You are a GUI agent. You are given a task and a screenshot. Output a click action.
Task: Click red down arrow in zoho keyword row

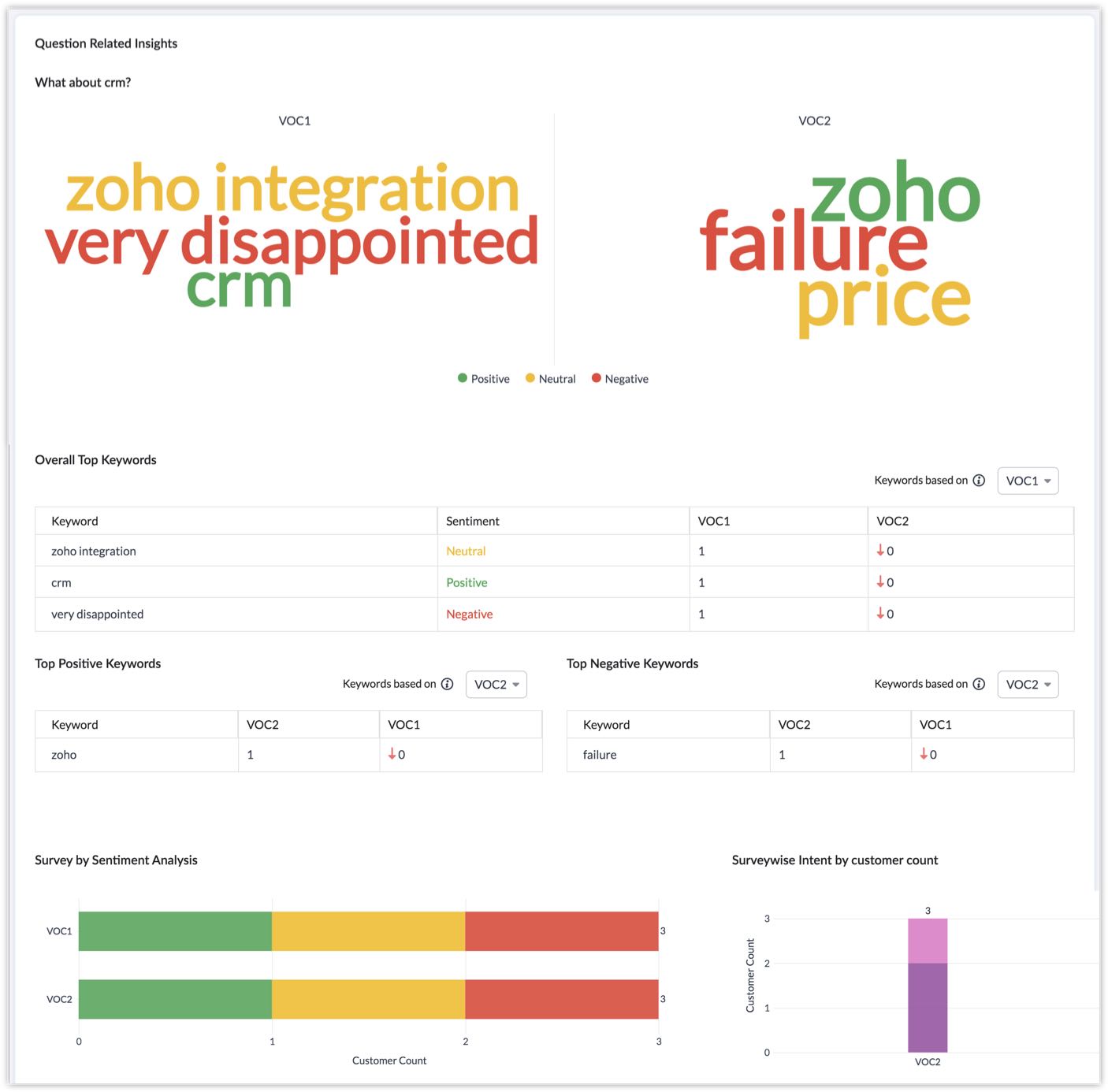392,754
